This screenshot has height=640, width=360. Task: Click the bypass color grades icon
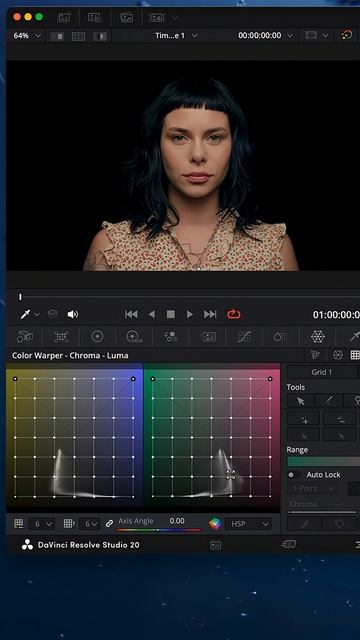(x=347, y=36)
